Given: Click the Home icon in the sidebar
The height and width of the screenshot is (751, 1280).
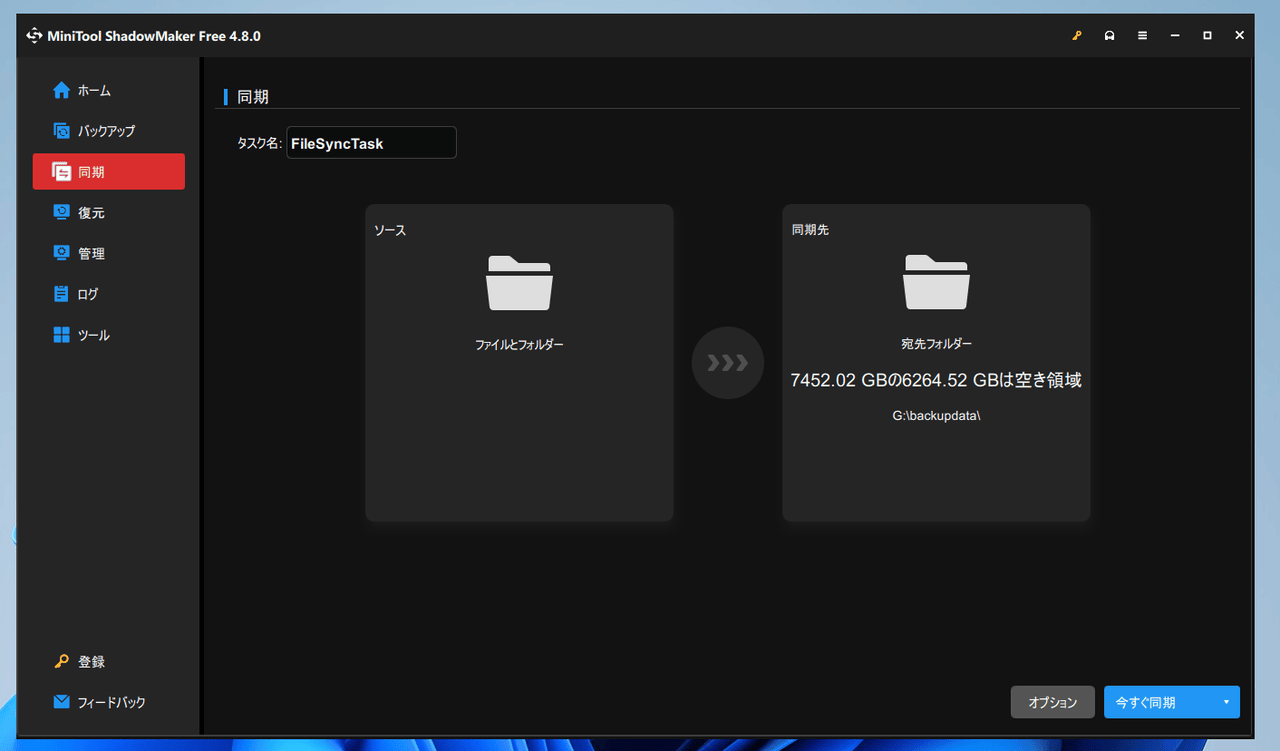Looking at the screenshot, I should pyautogui.click(x=62, y=91).
